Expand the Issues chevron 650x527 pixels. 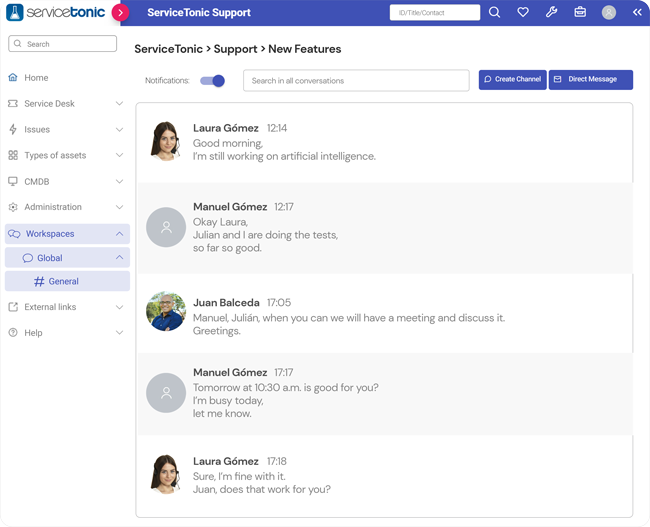[119, 129]
